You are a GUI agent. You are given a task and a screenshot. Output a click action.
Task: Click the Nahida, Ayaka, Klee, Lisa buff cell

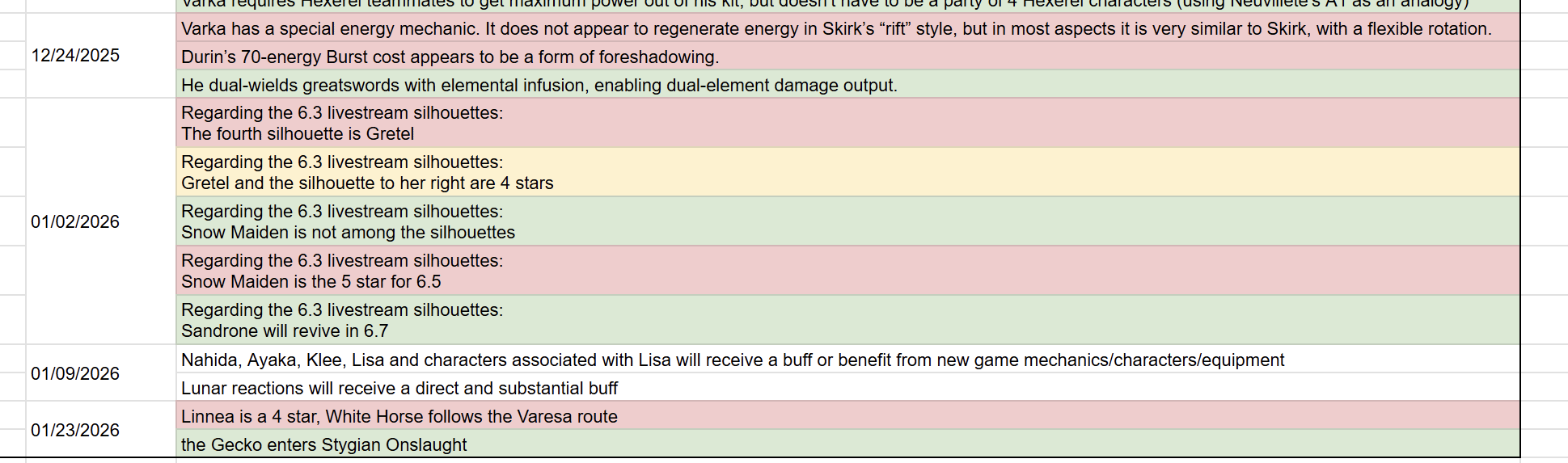click(847, 360)
